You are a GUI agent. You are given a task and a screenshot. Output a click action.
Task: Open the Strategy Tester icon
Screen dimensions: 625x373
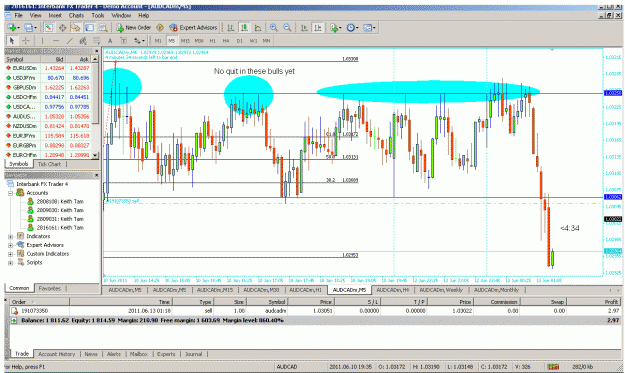[103, 27]
